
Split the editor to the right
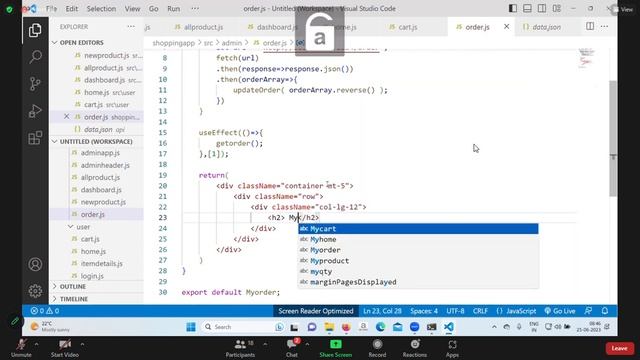[x=590, y=27]
